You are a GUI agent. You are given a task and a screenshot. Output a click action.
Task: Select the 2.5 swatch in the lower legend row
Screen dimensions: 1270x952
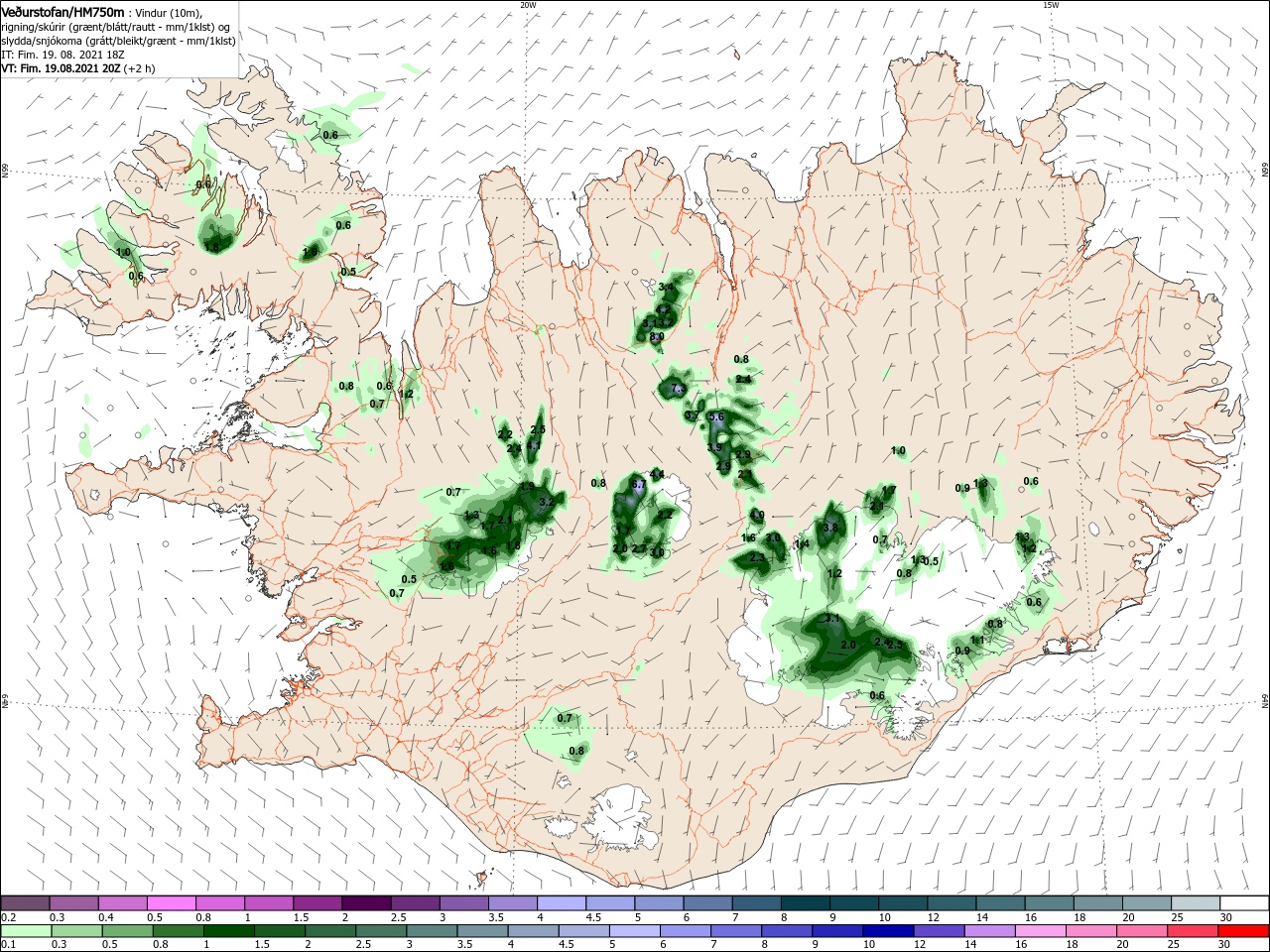pyautogui.click(x=382, y=931)
